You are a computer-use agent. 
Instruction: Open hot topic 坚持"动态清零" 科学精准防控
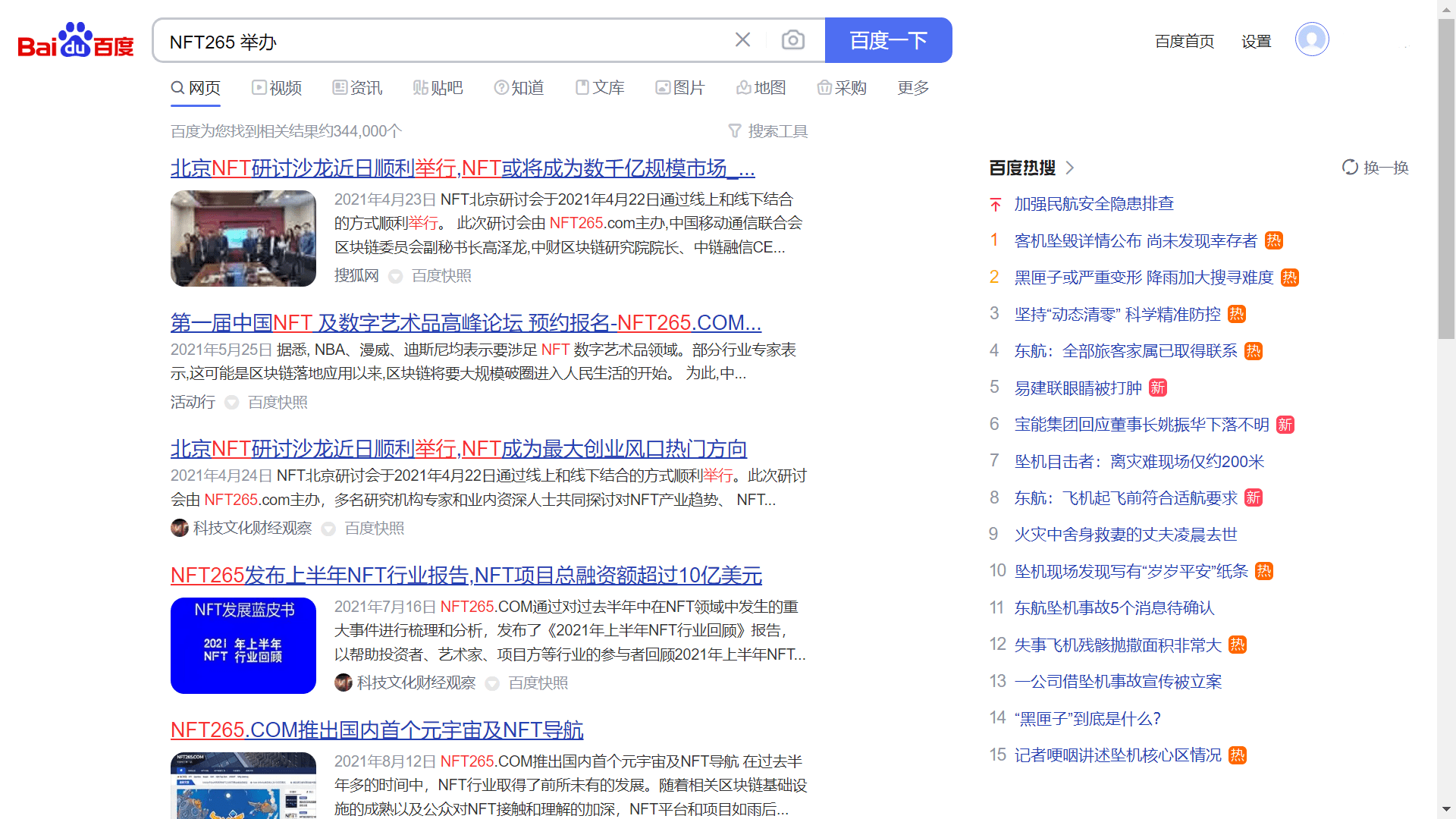1118,314
